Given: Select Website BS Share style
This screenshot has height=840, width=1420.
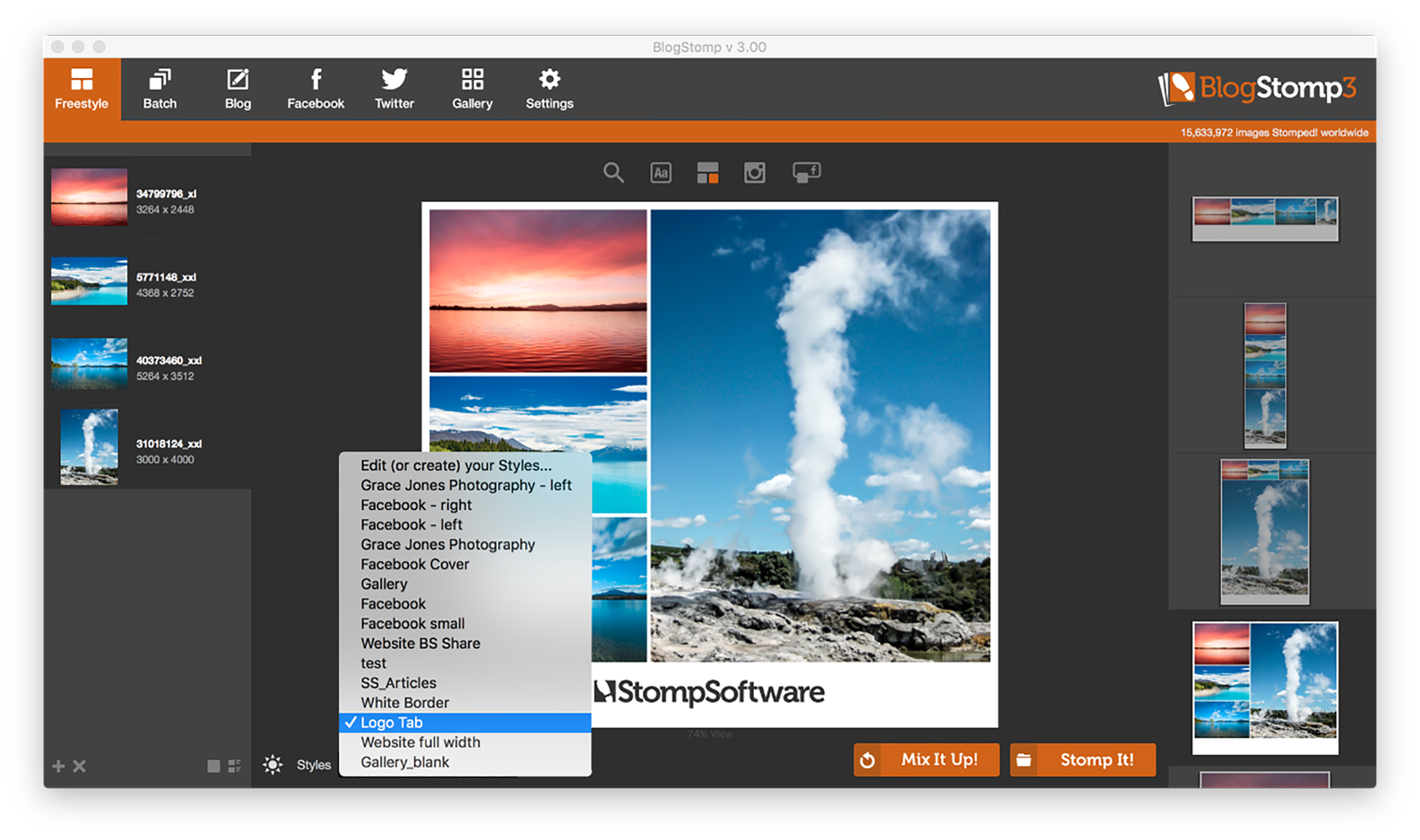Looking at the screenshot, I should tap(465, 643).
